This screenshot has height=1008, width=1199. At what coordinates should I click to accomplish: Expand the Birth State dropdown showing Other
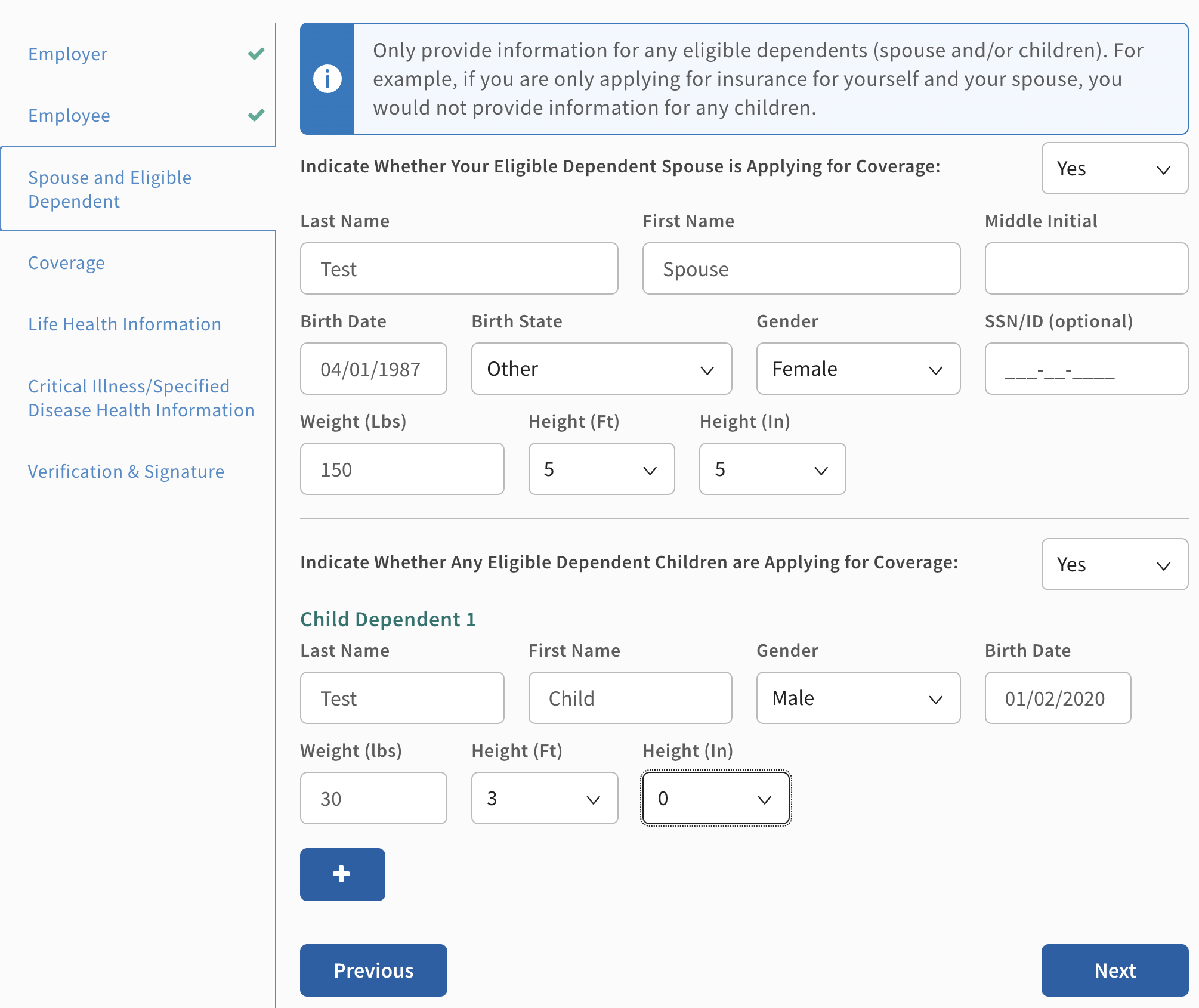[x=601, y=369]
